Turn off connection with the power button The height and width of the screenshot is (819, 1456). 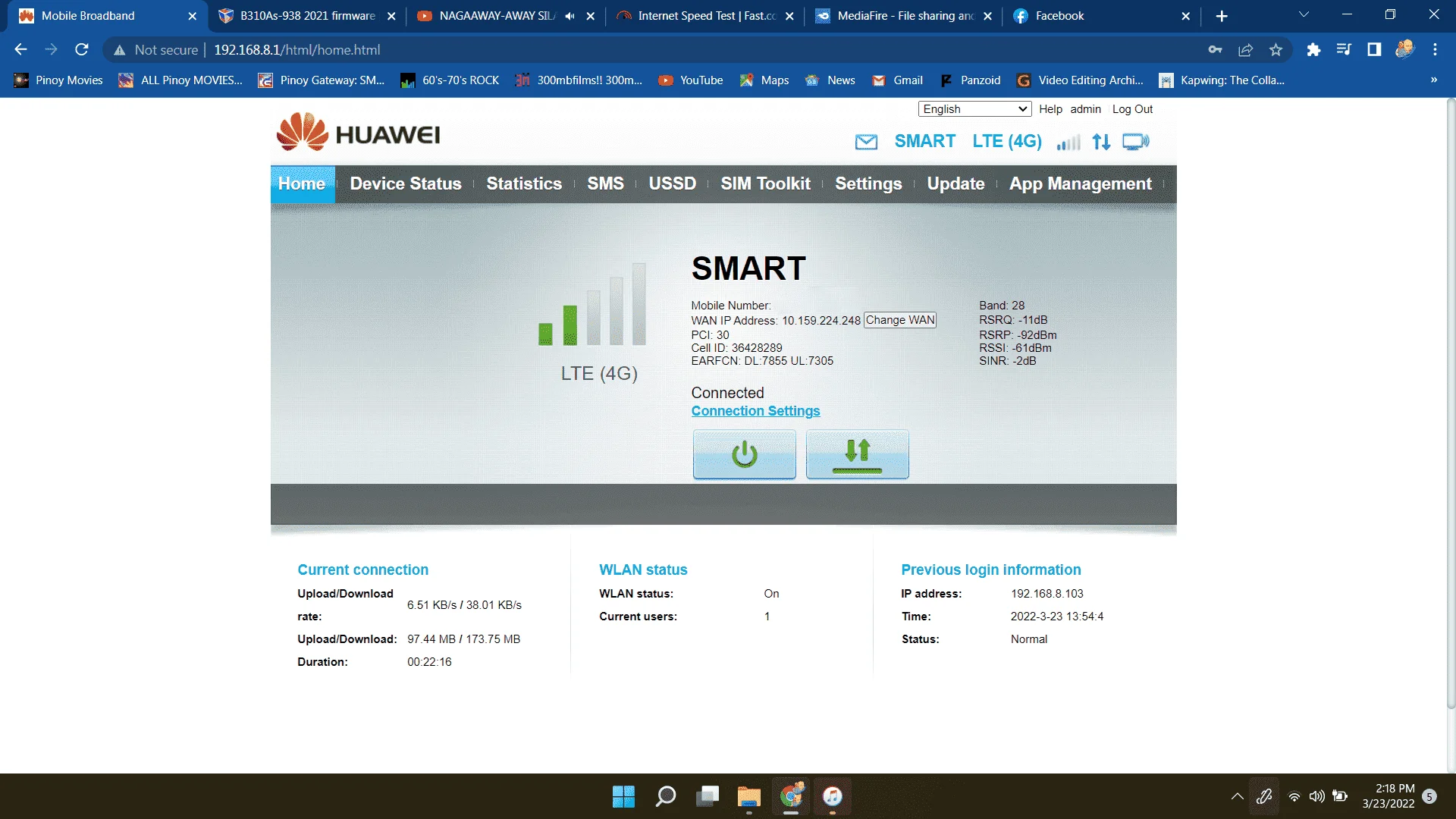click(x=744, y=453)
